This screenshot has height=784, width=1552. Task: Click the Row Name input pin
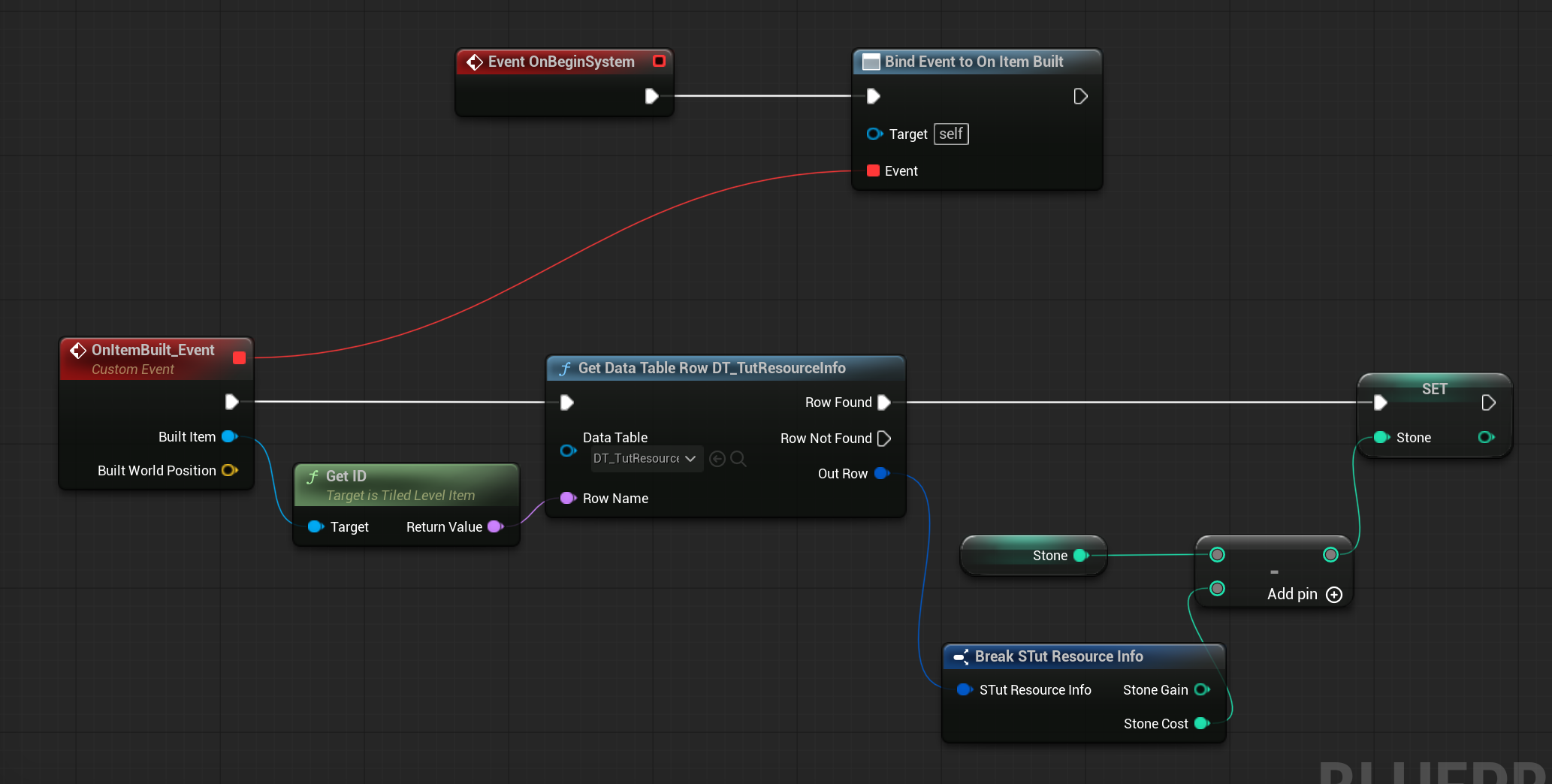tap(568, 499)
